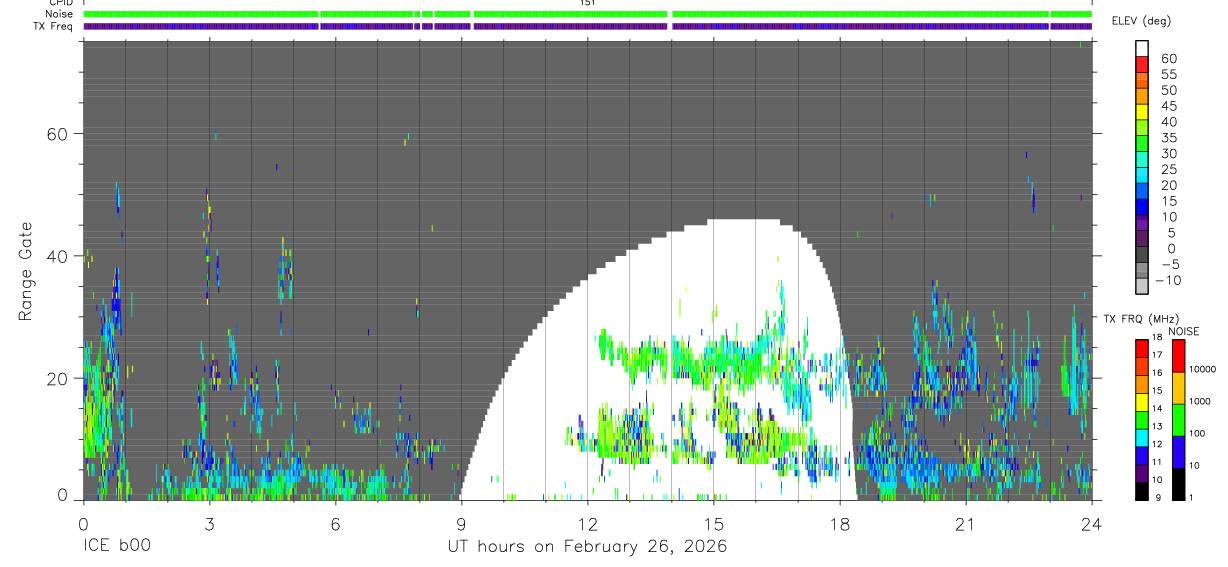Viewport: 1228px width, 567px height.
Task: Pick the green TX FRQ swatch between 13 and 14
Action: pos(1141,419)
